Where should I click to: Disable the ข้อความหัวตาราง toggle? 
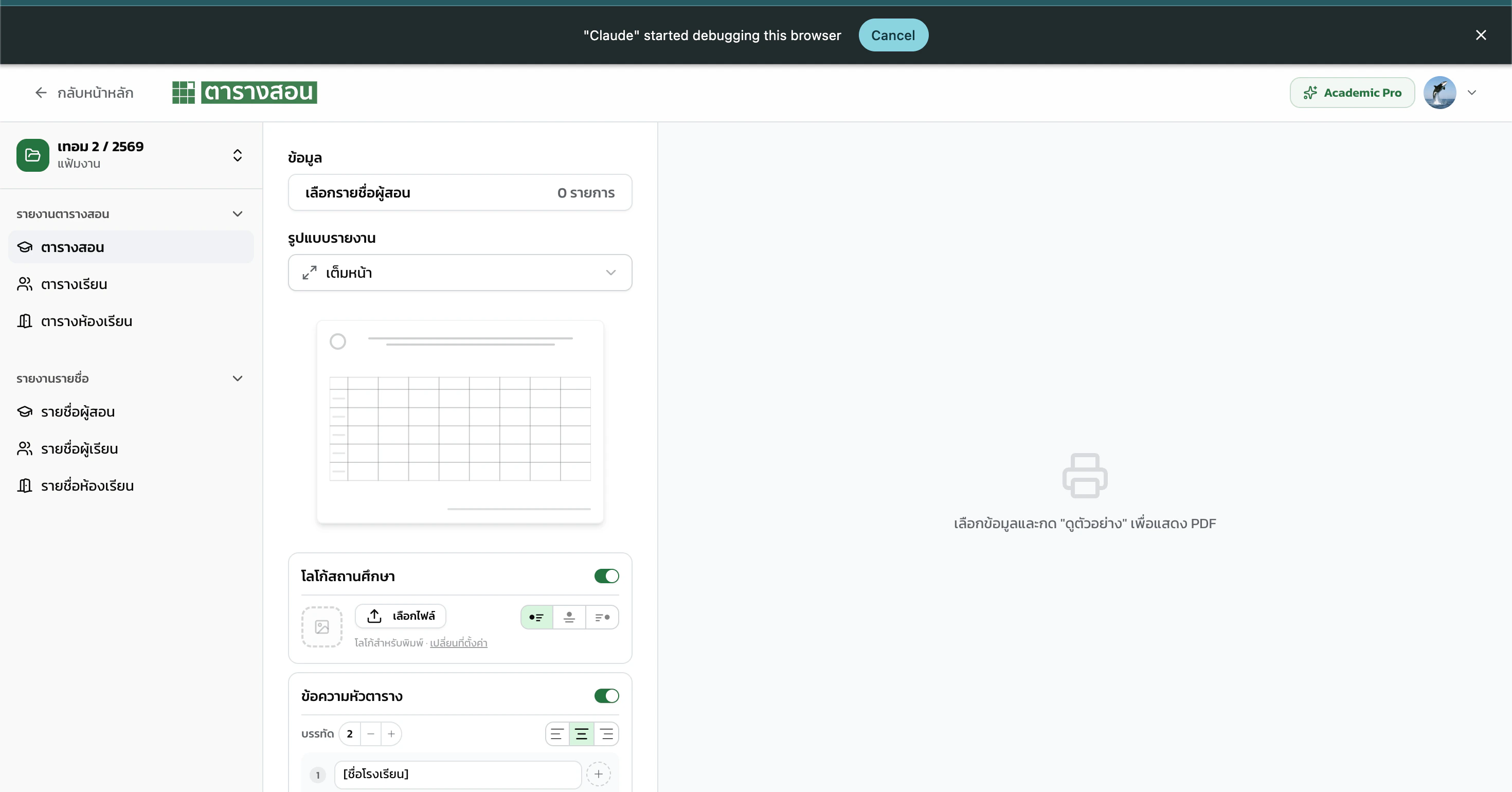[606, 696]
